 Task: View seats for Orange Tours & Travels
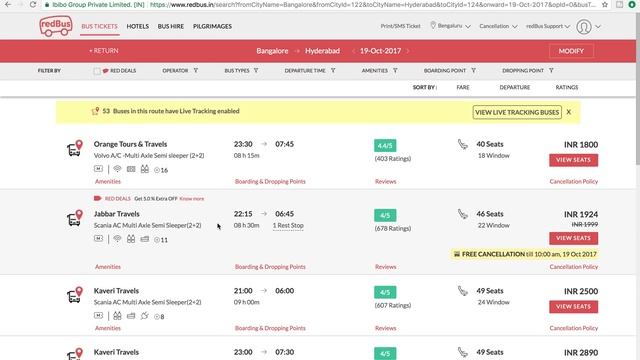[x=573, y=160]
